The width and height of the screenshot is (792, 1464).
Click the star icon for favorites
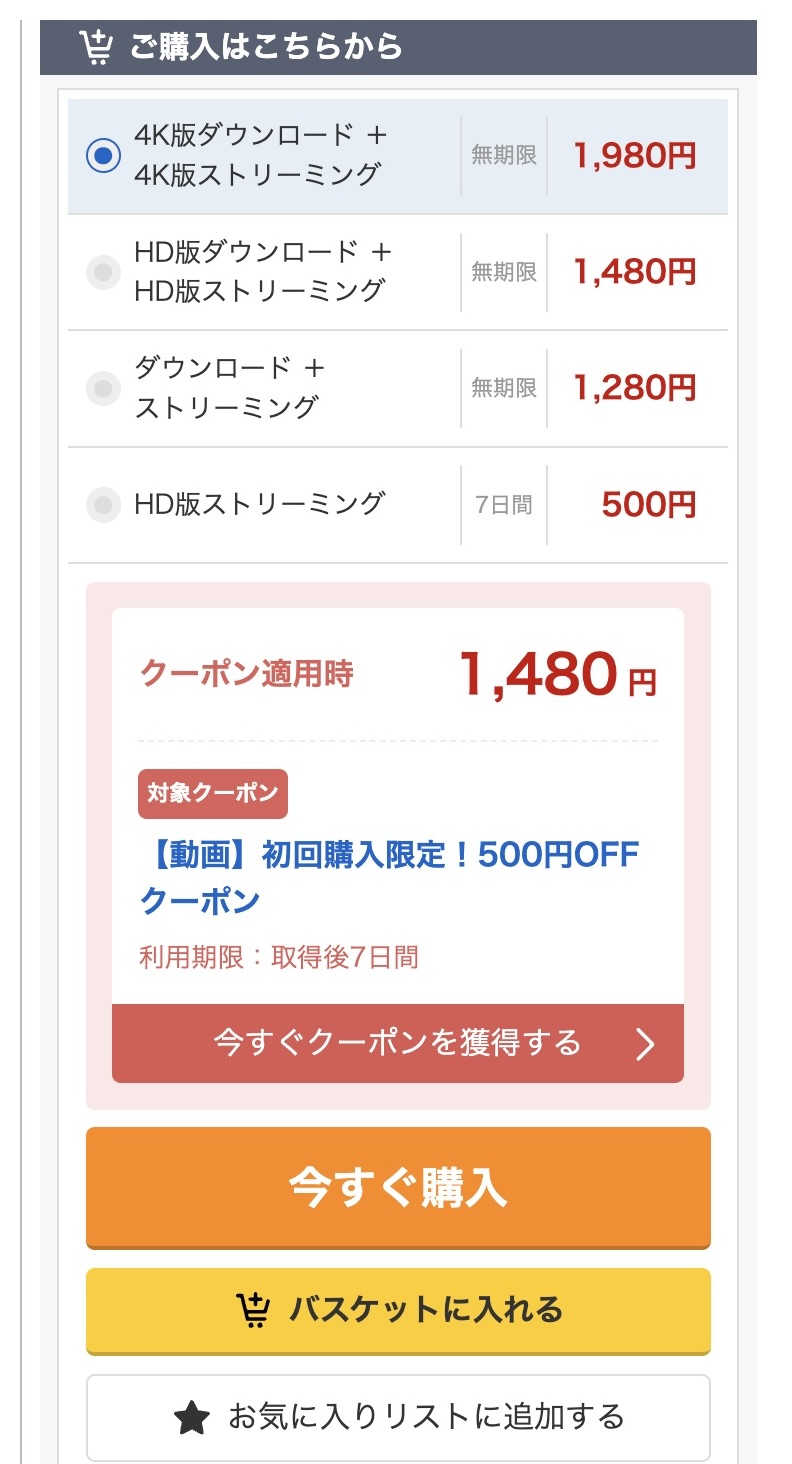192,1417
